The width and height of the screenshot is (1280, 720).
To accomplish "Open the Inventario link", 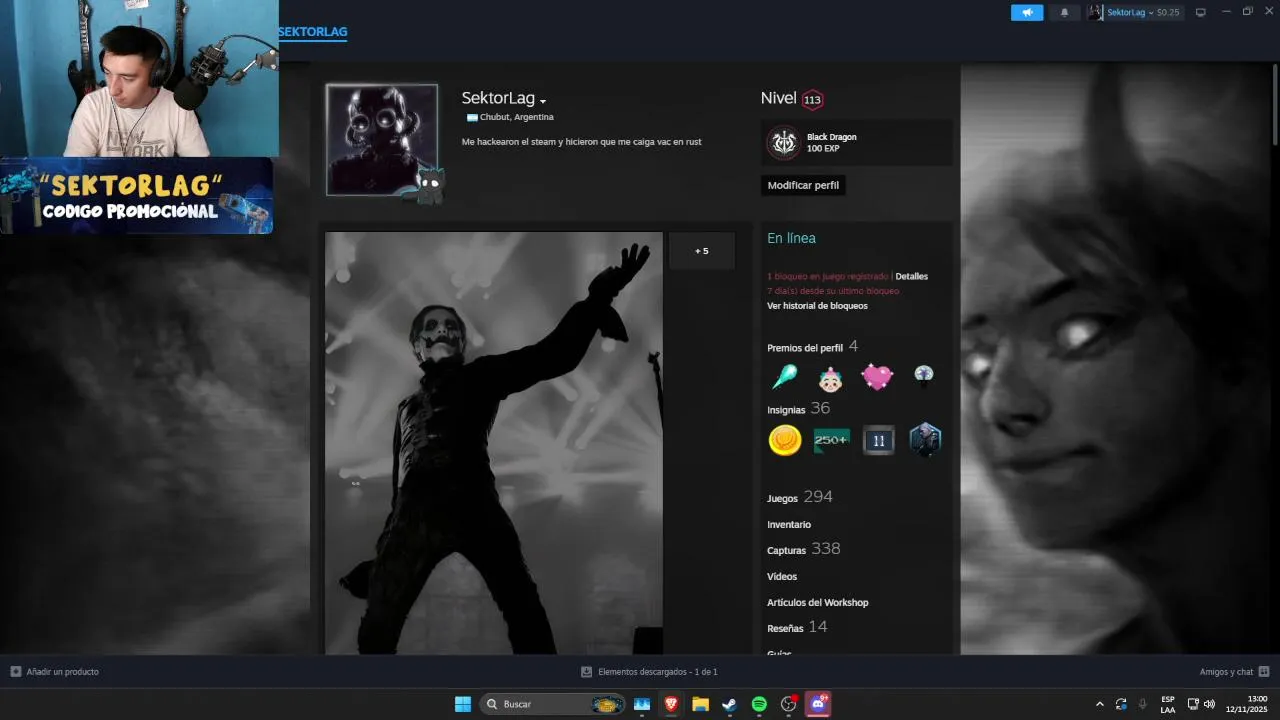I will point(789,524).
